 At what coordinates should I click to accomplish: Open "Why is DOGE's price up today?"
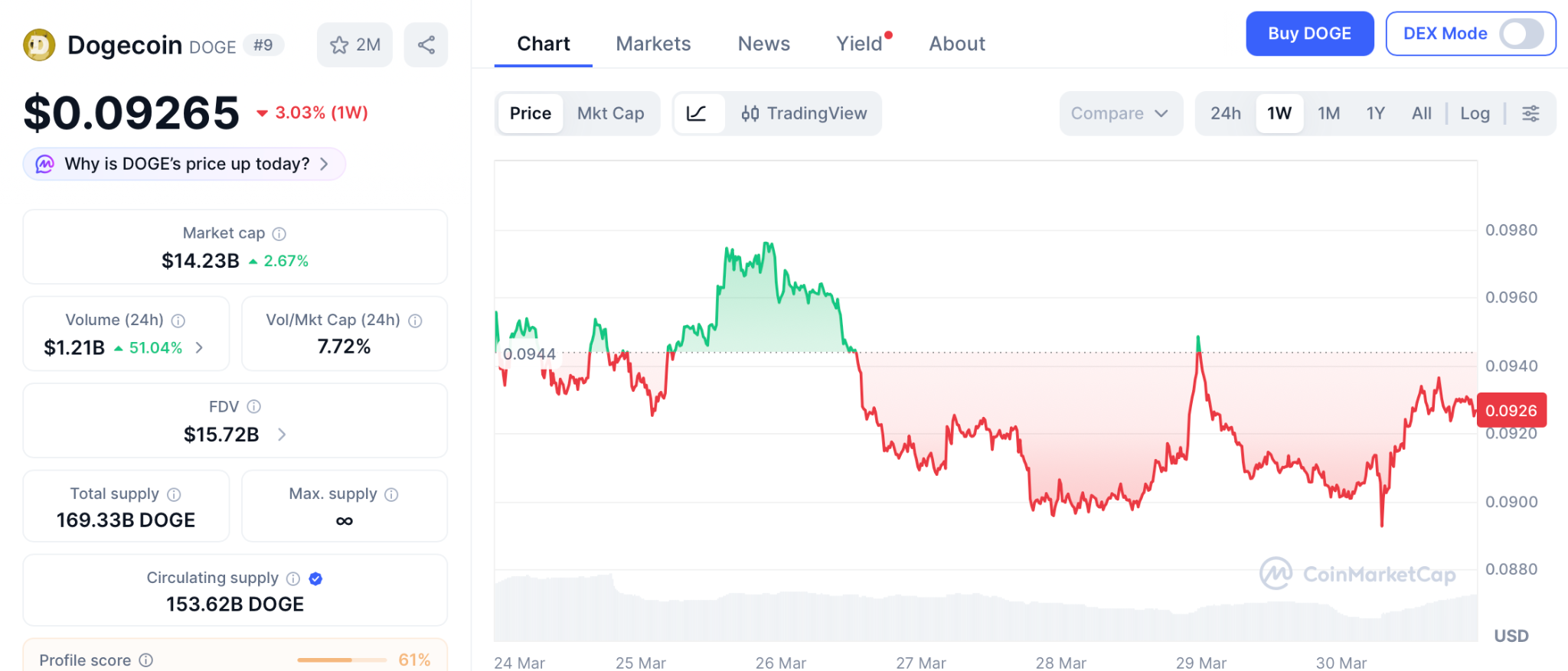click(185, 164)
